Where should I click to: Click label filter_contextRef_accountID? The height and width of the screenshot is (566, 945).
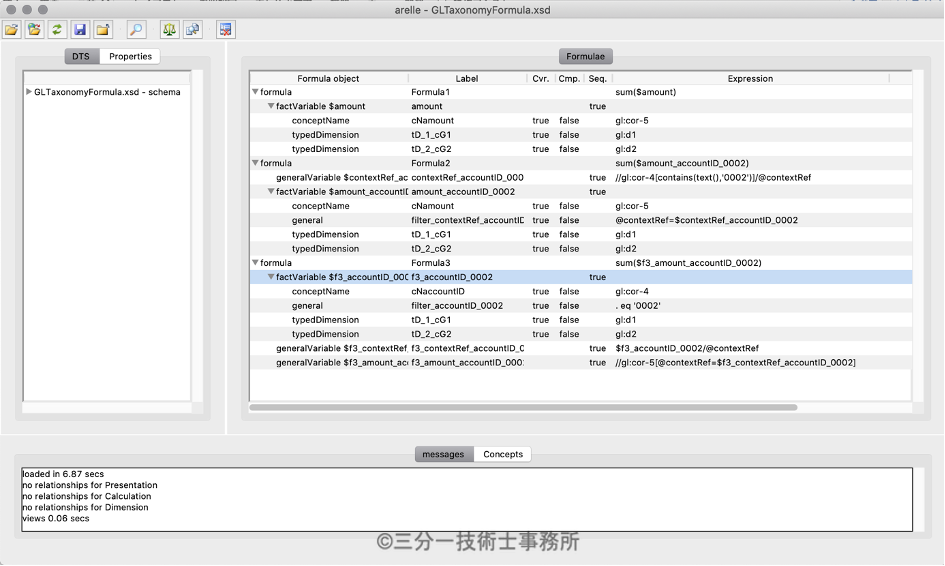tap(468, 220)
